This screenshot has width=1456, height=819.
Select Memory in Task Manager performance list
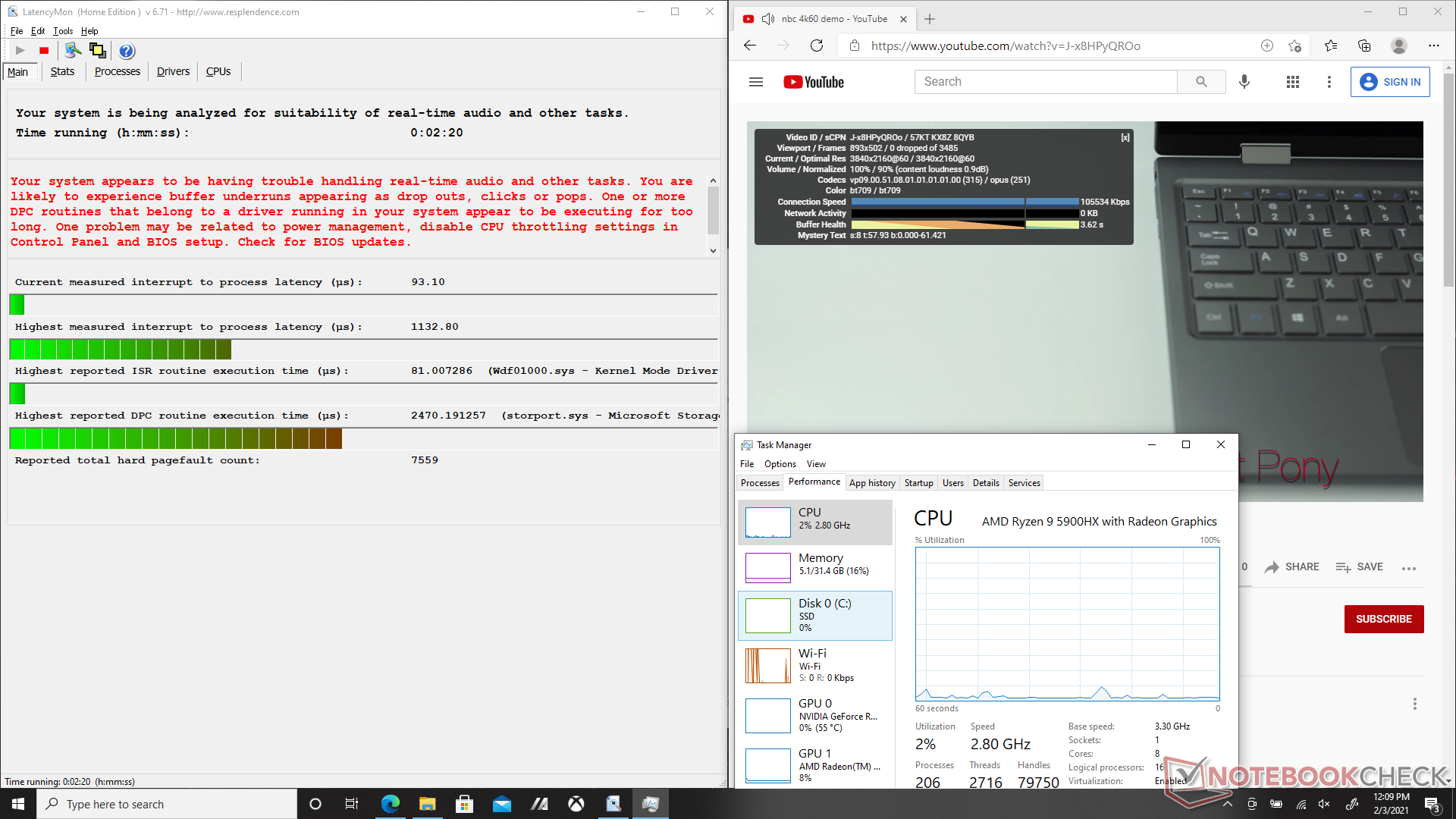(x=815, y=566)
